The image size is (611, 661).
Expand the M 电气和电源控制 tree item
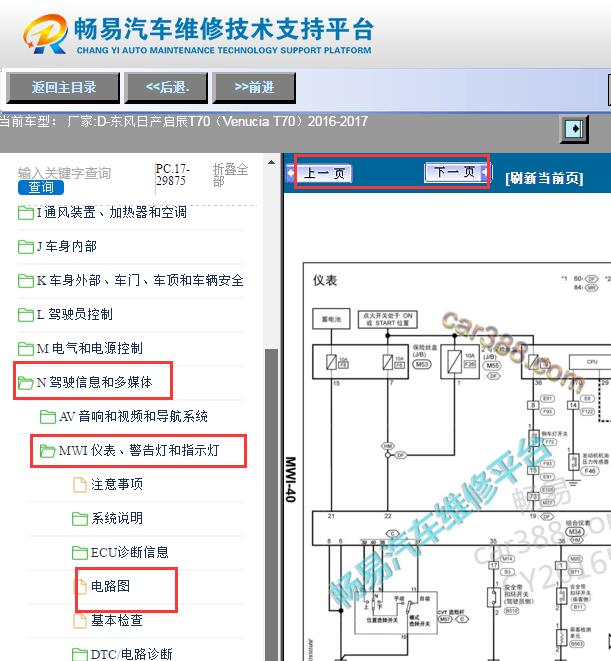(x=89, y=349)
